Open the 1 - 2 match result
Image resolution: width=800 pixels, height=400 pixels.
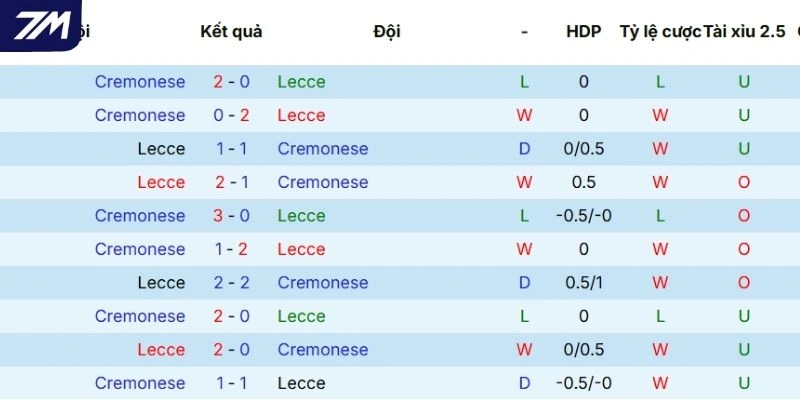point(231,249)
